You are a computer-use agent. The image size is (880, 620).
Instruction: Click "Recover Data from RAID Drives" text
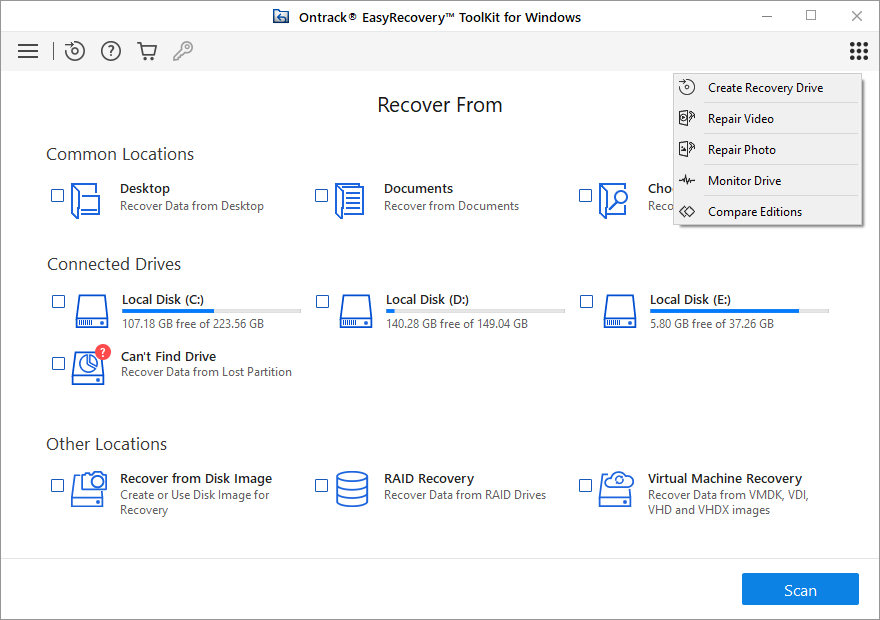(465, 495)
